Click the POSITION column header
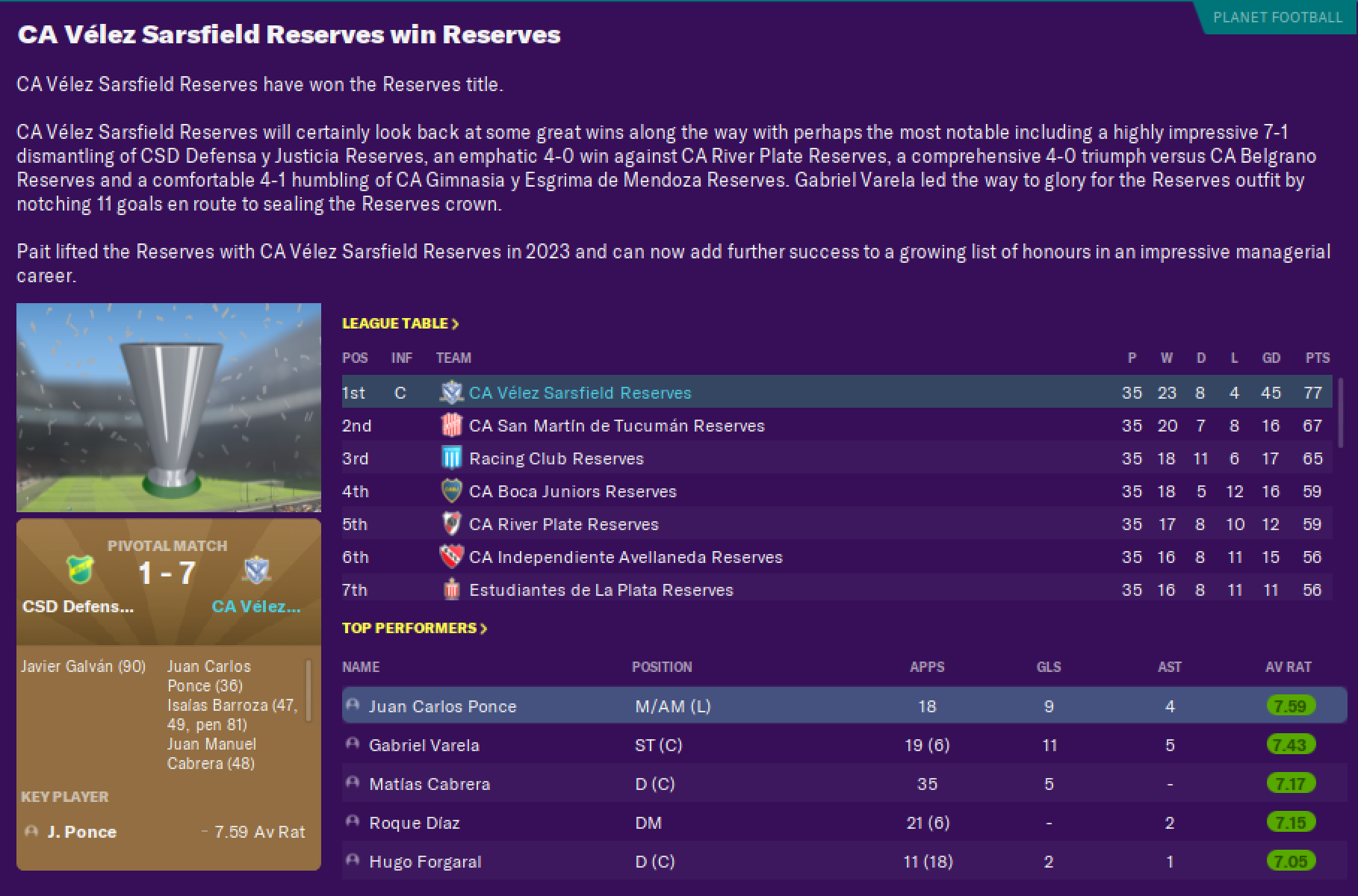Viewport: 1358px width, 896px height. [x=662, y=667]
